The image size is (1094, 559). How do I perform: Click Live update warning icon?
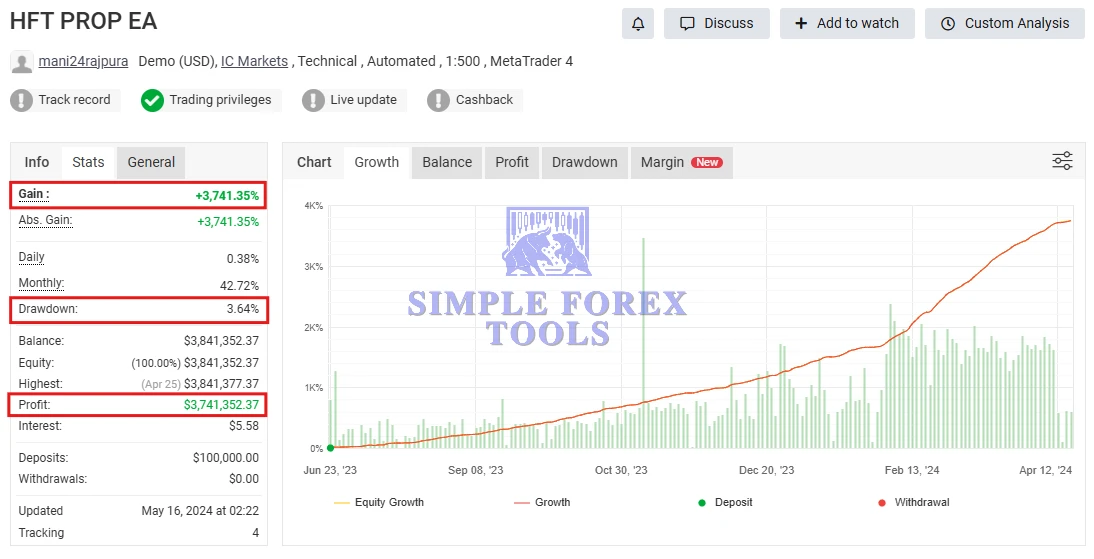(x=313, y=100)
